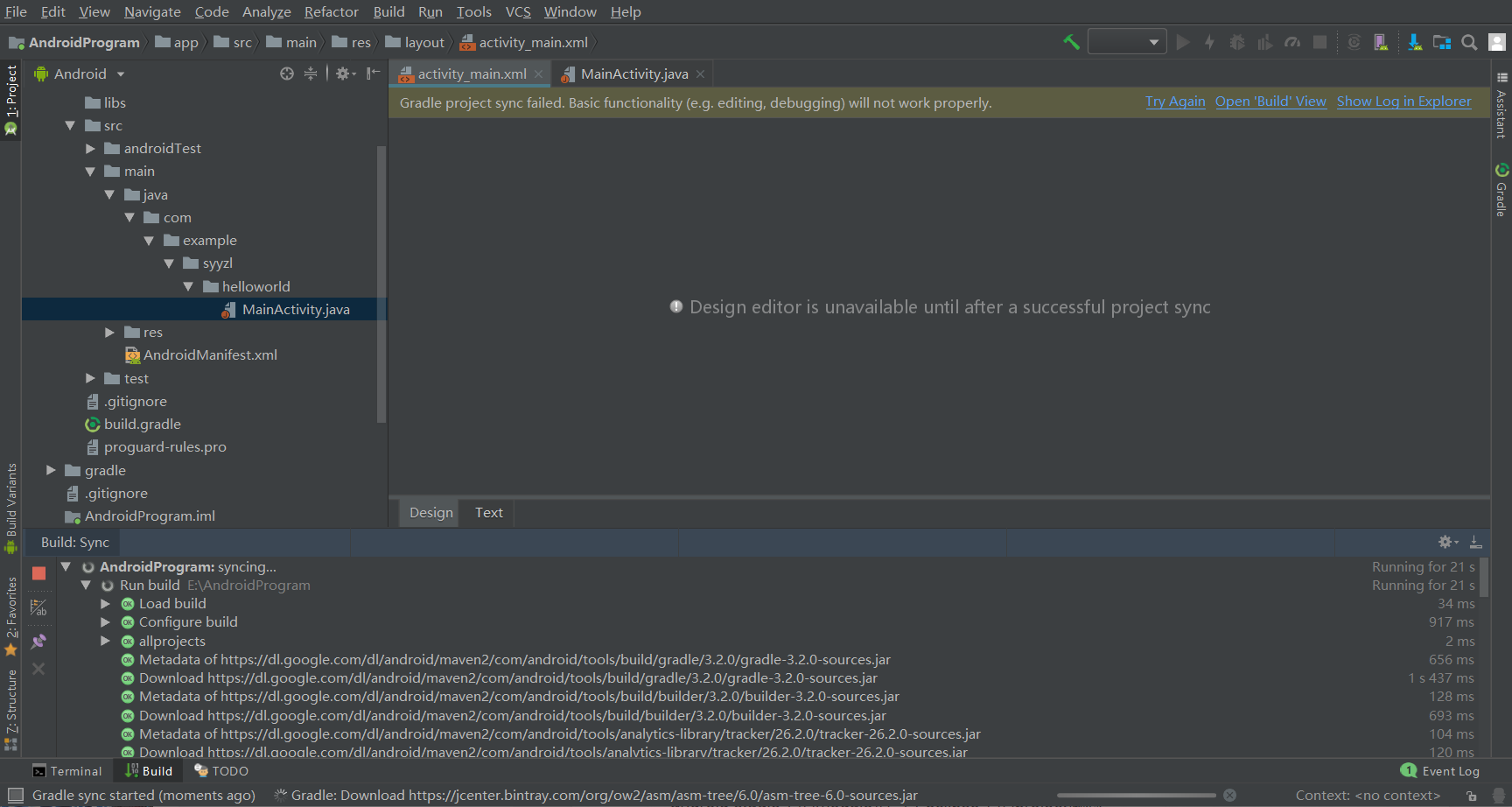Image resolution: width=1512 pixels, height=807 pixels.
Task: Collapse the src folder
Action: click(70, 125)
